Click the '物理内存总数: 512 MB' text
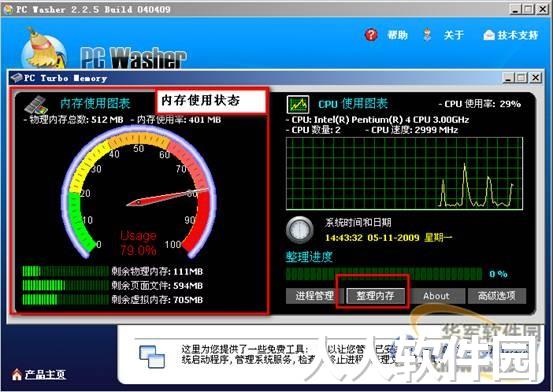Screen dimensions: 553x392 74,120
